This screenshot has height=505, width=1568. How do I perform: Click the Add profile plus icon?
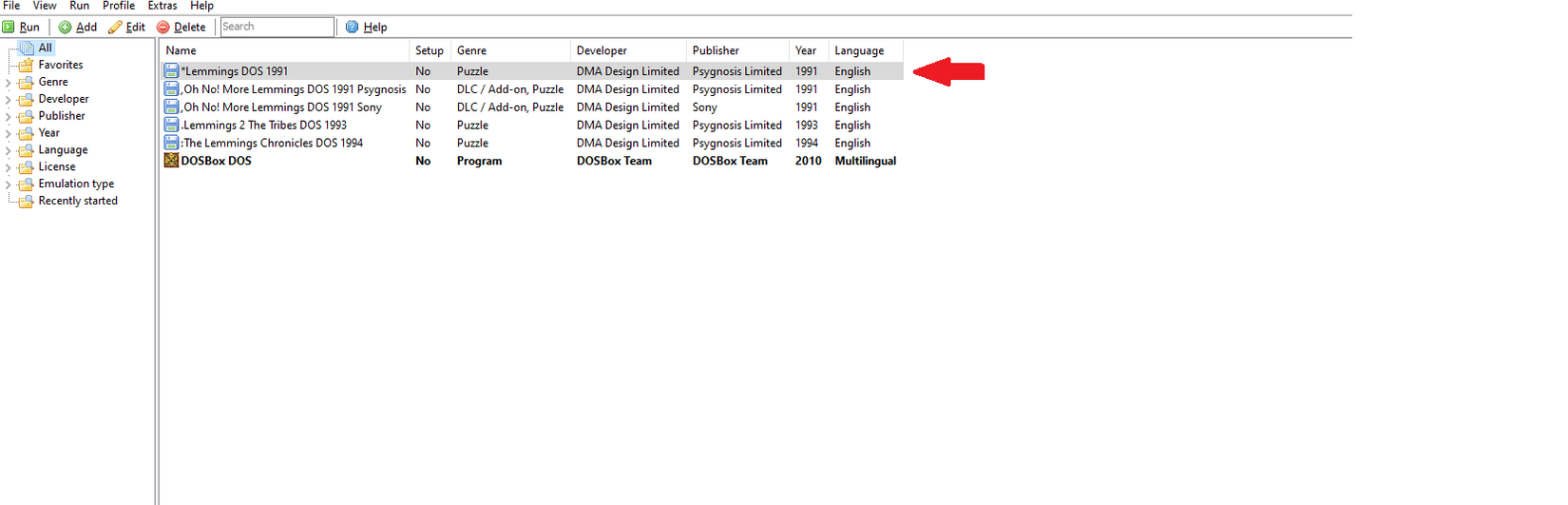[x=65, y=28]
